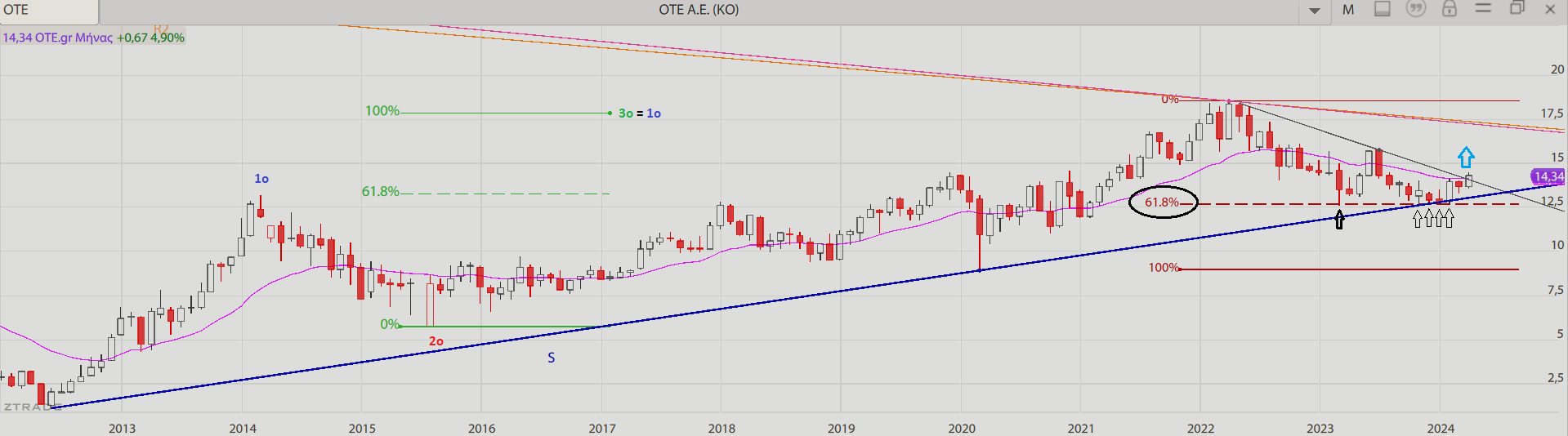
Task: Click the 2,5 price axis label
Action: pyautogui.click(x=1556, y=378)
